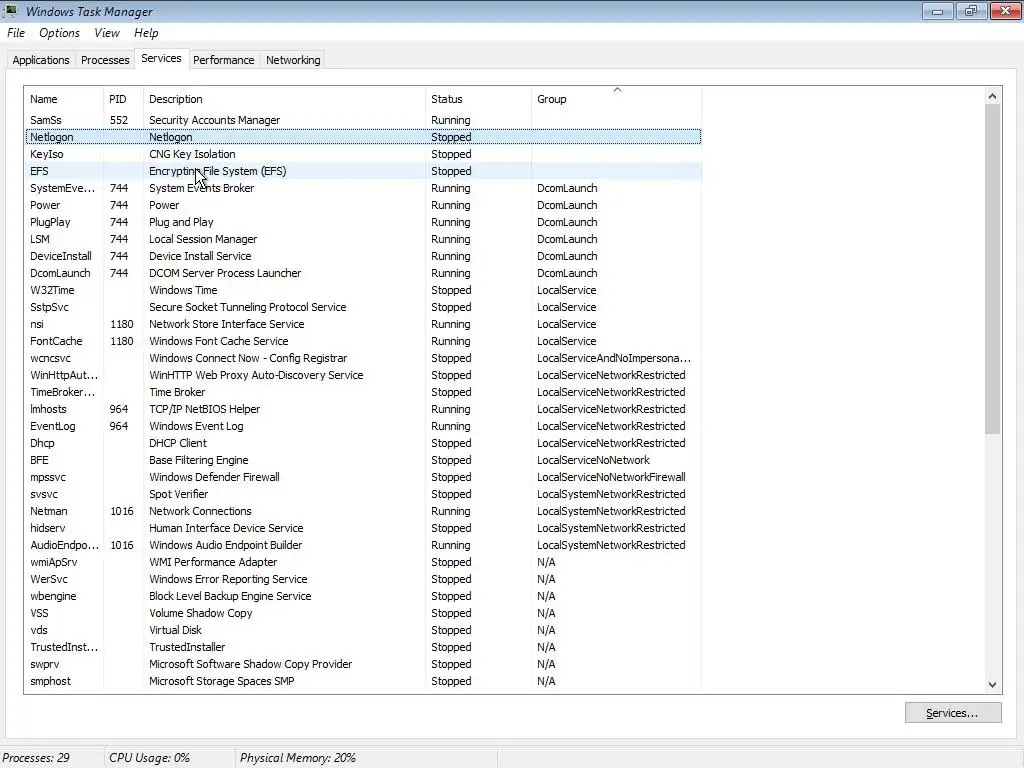Select the VSS service row
1024x768 pixels.
coord(363,613)
